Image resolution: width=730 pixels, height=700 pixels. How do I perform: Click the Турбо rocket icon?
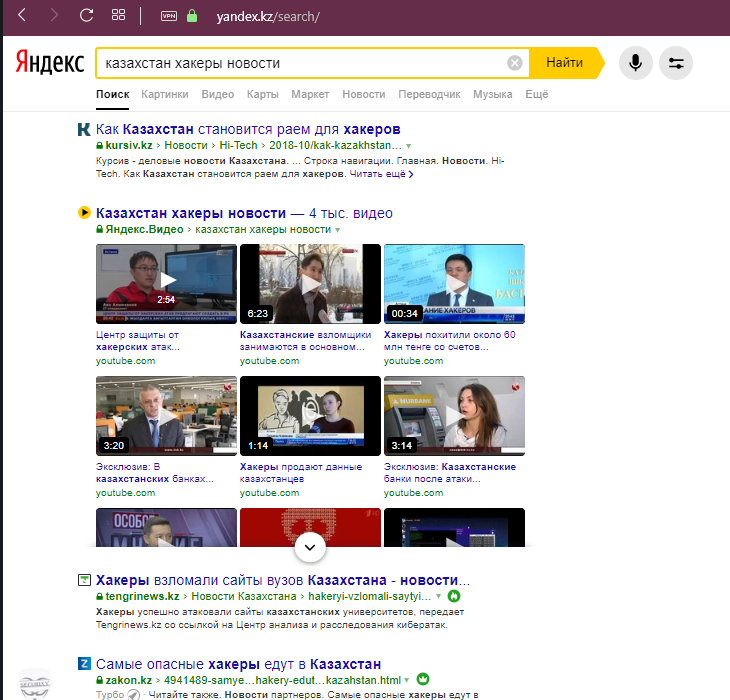[133, 695]
